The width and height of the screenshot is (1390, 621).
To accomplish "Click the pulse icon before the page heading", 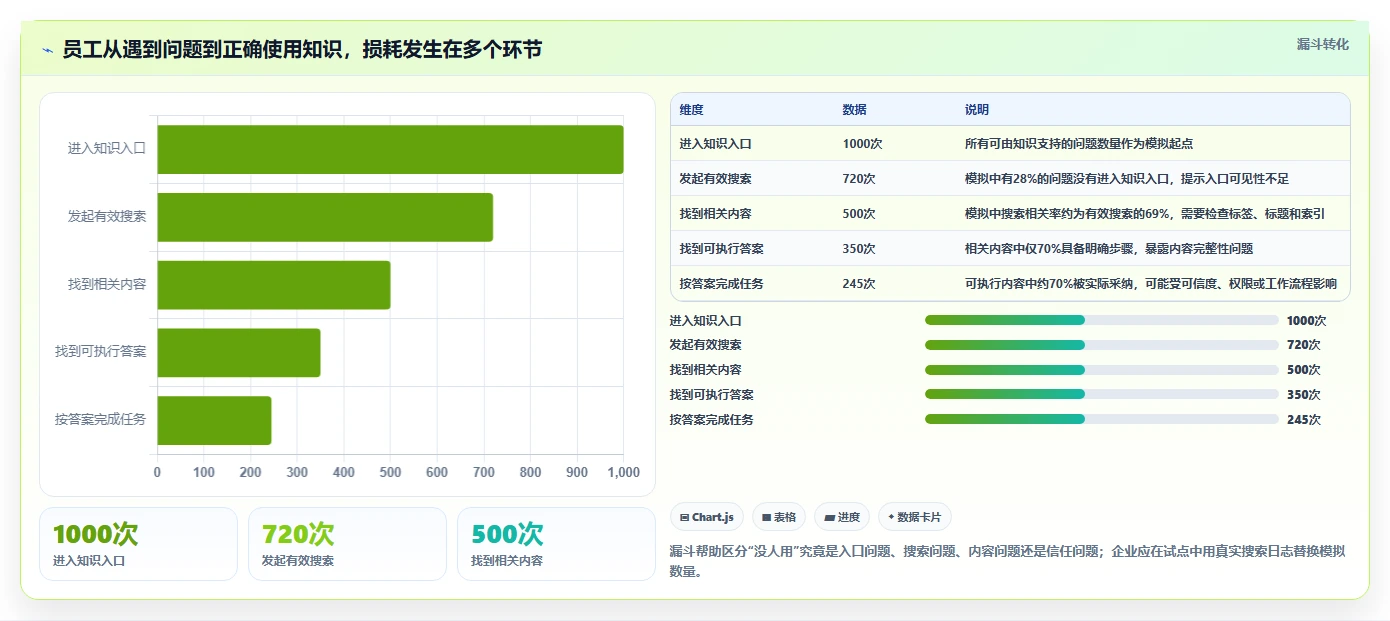I will 48,50.
